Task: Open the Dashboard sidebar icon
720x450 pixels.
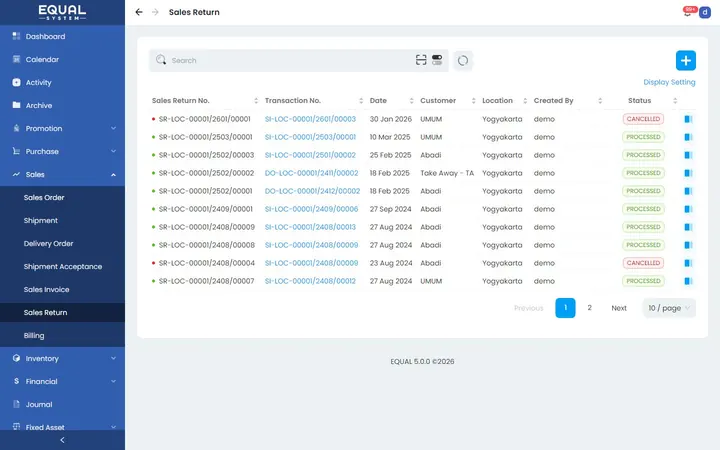Action: tap(17, 36)
